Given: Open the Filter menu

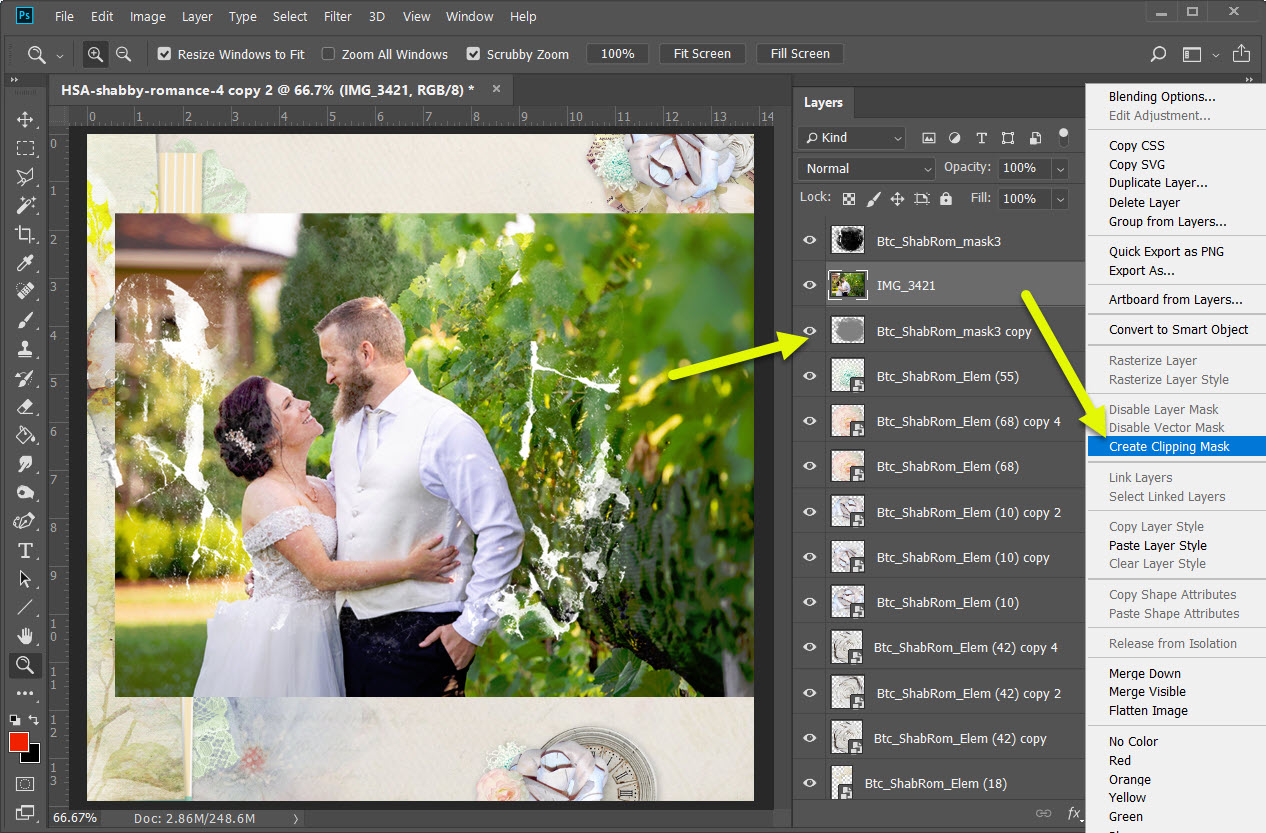Looking at the screenshot, I should coord(338,17).
